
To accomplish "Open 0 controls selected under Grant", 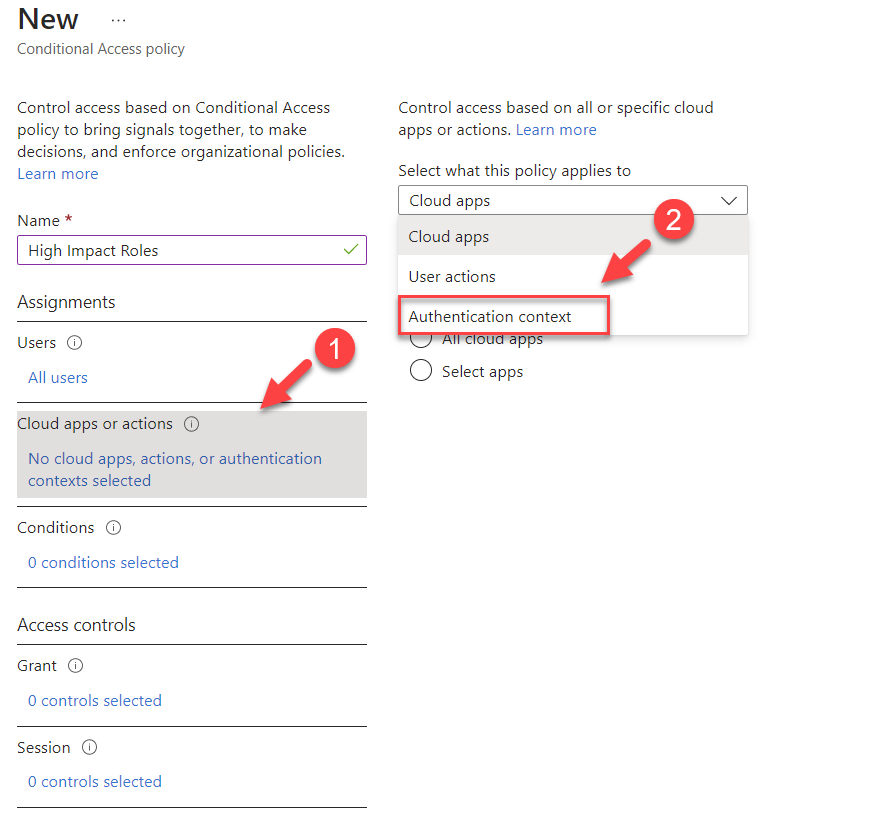I will click(94, 700).
